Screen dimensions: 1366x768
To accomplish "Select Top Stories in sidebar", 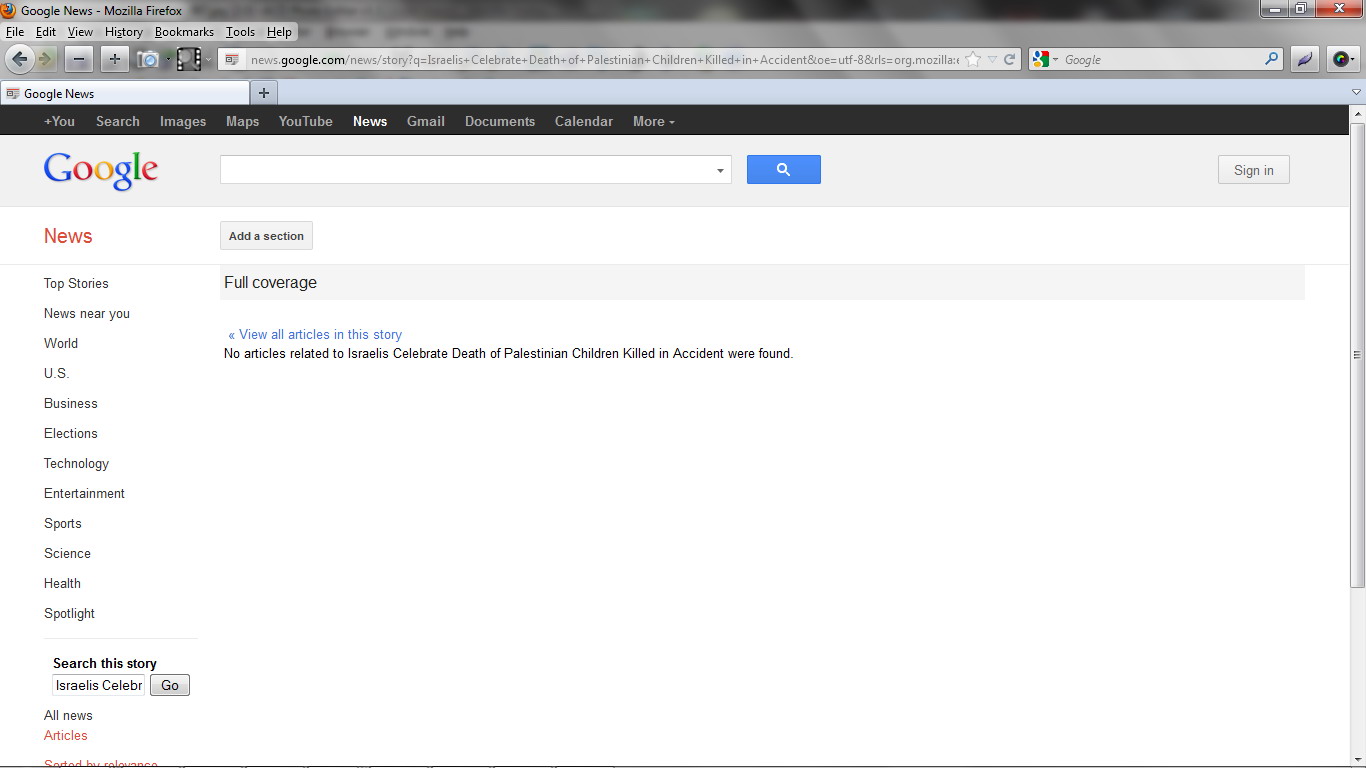I will [76, 283].
